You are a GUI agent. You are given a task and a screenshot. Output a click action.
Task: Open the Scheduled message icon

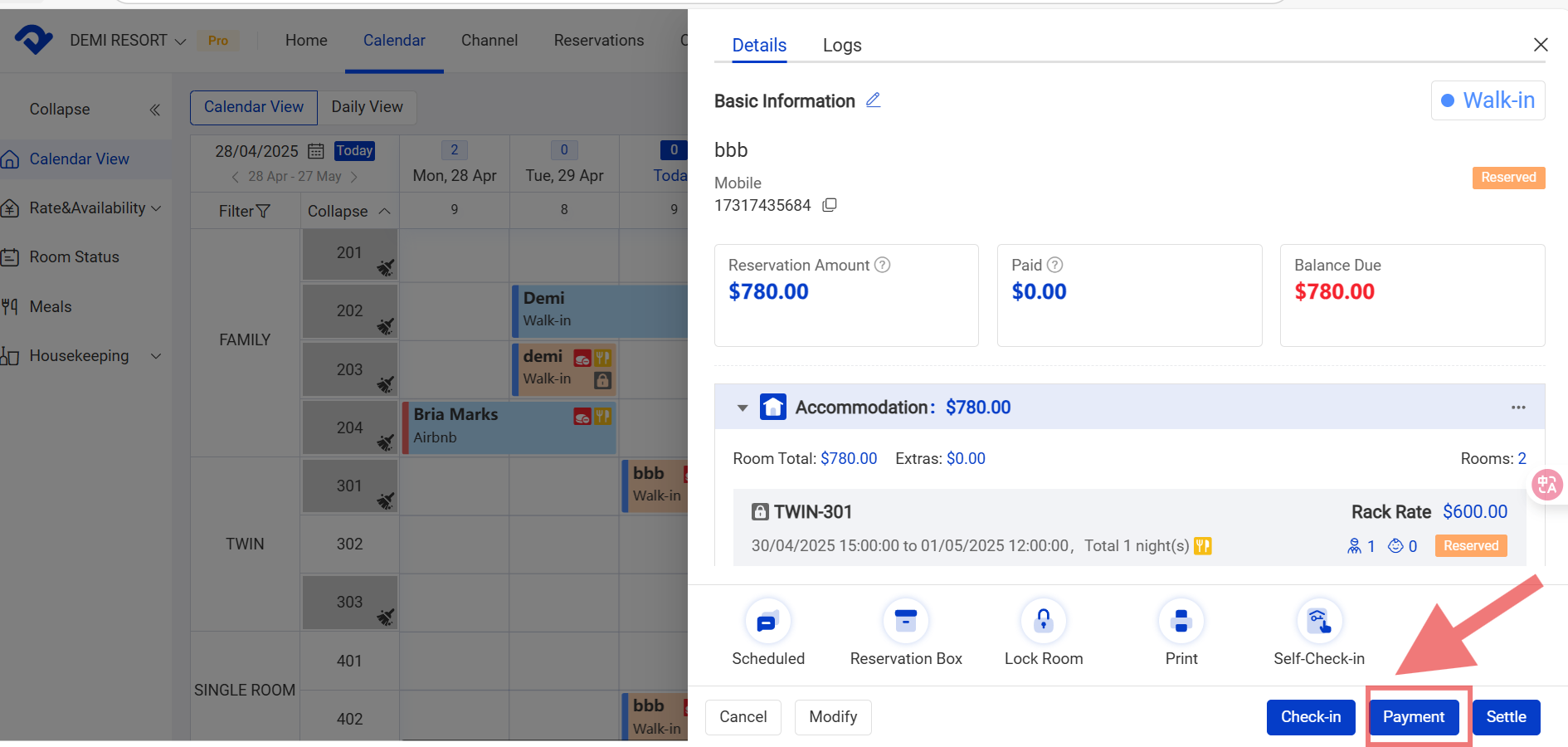click(768, 622)
